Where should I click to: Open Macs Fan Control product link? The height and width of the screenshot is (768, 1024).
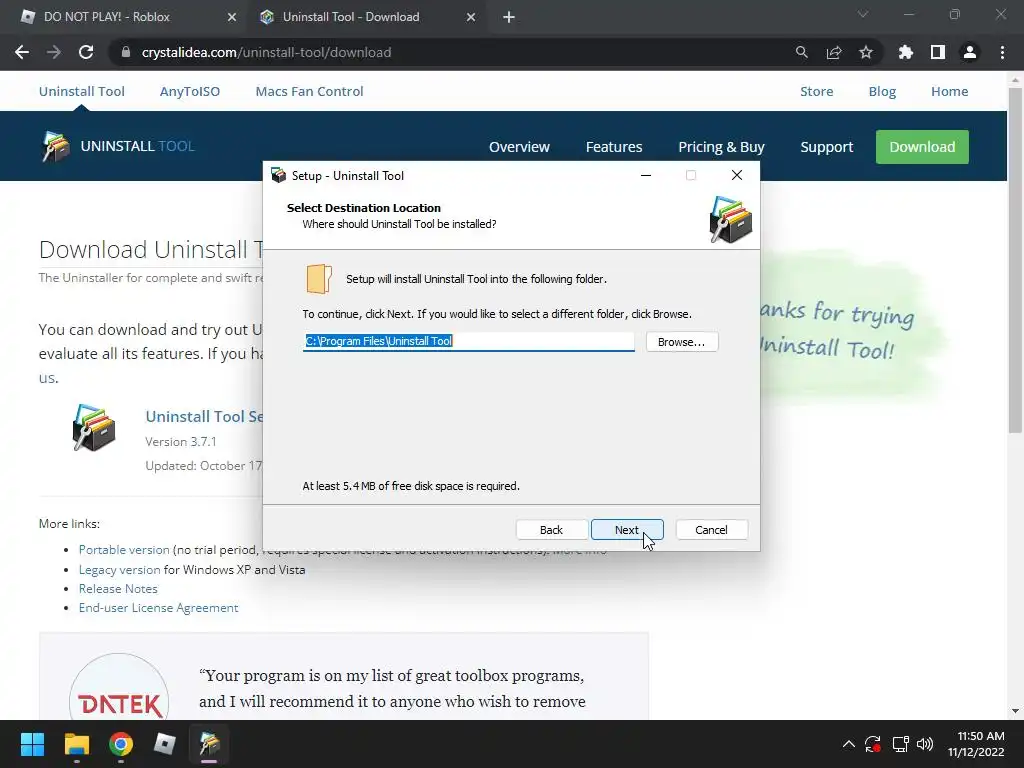(x=310, y=91)
